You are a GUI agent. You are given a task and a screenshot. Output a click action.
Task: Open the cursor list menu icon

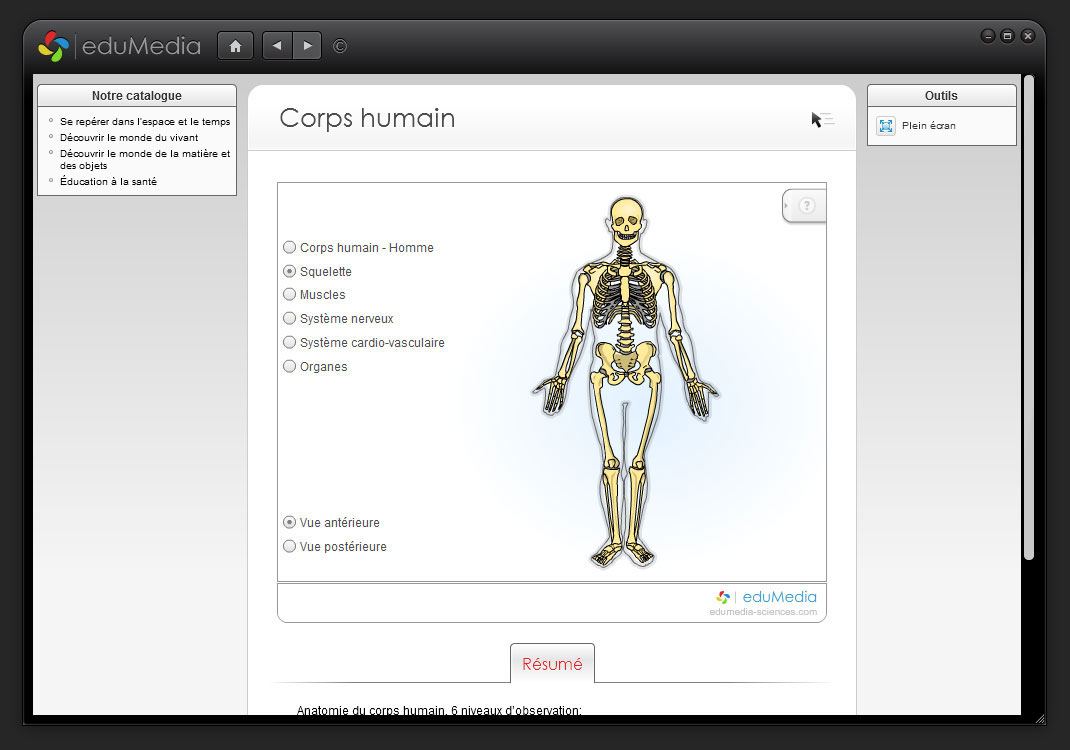coord(822,120)
